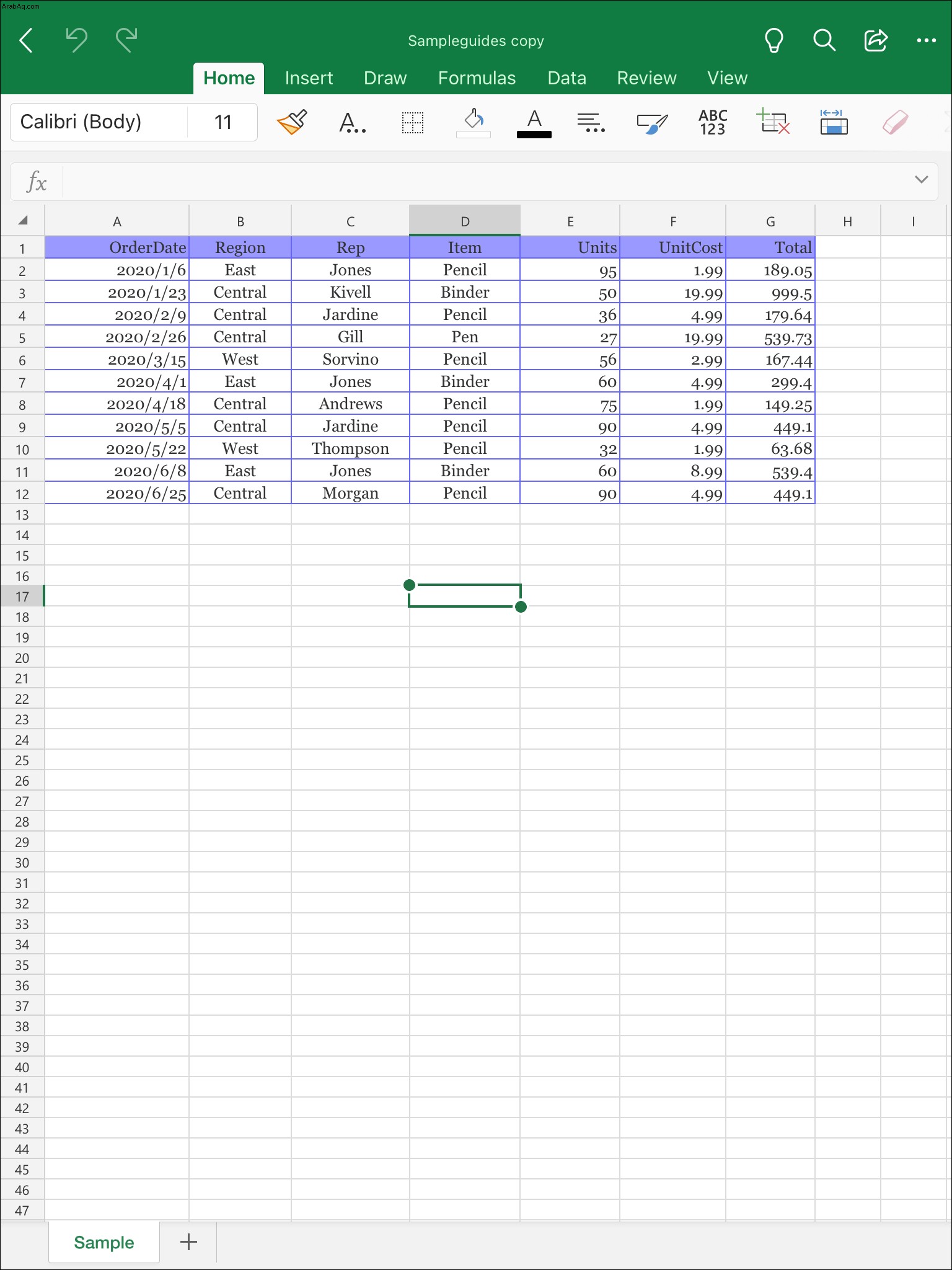Undo the last action
The height and width of the screenshot is (1270, 952).
pyautogui.click(x=76, y=40)
